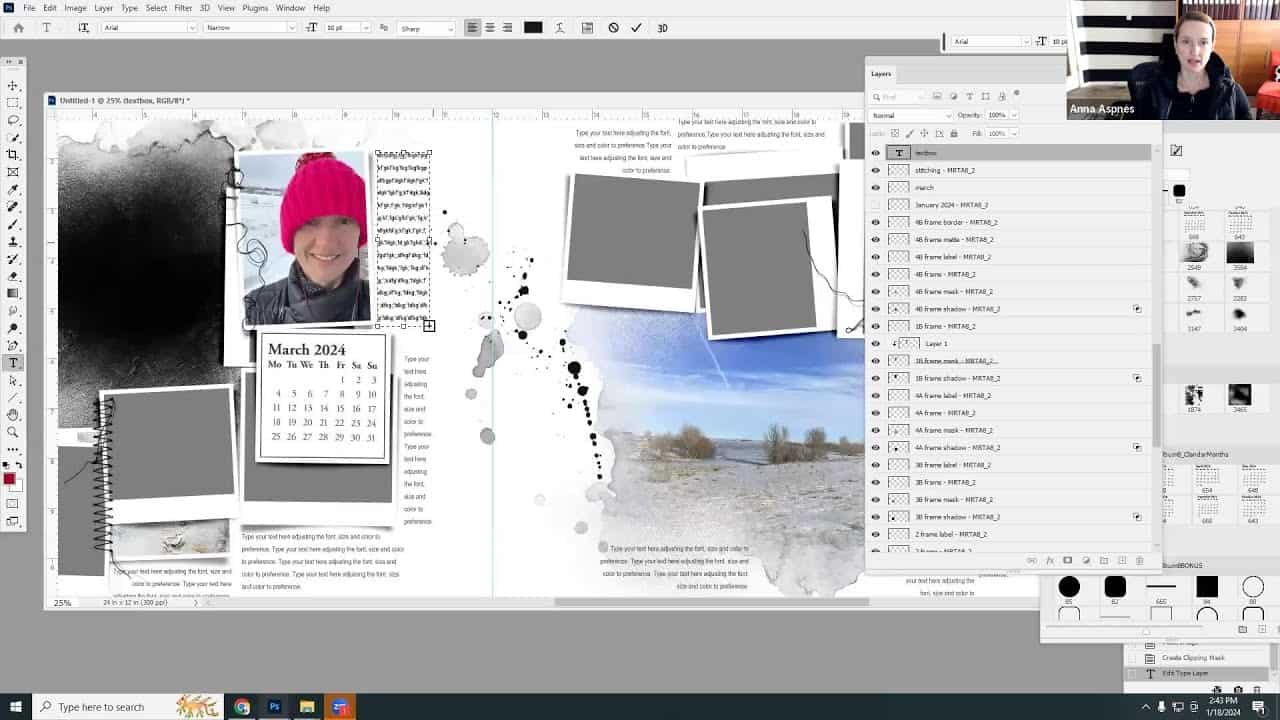This screenshot has width=1280, height=720.
Task: Show the January 2024 - MRTAB_2 layer
Action: pos(875,205)
